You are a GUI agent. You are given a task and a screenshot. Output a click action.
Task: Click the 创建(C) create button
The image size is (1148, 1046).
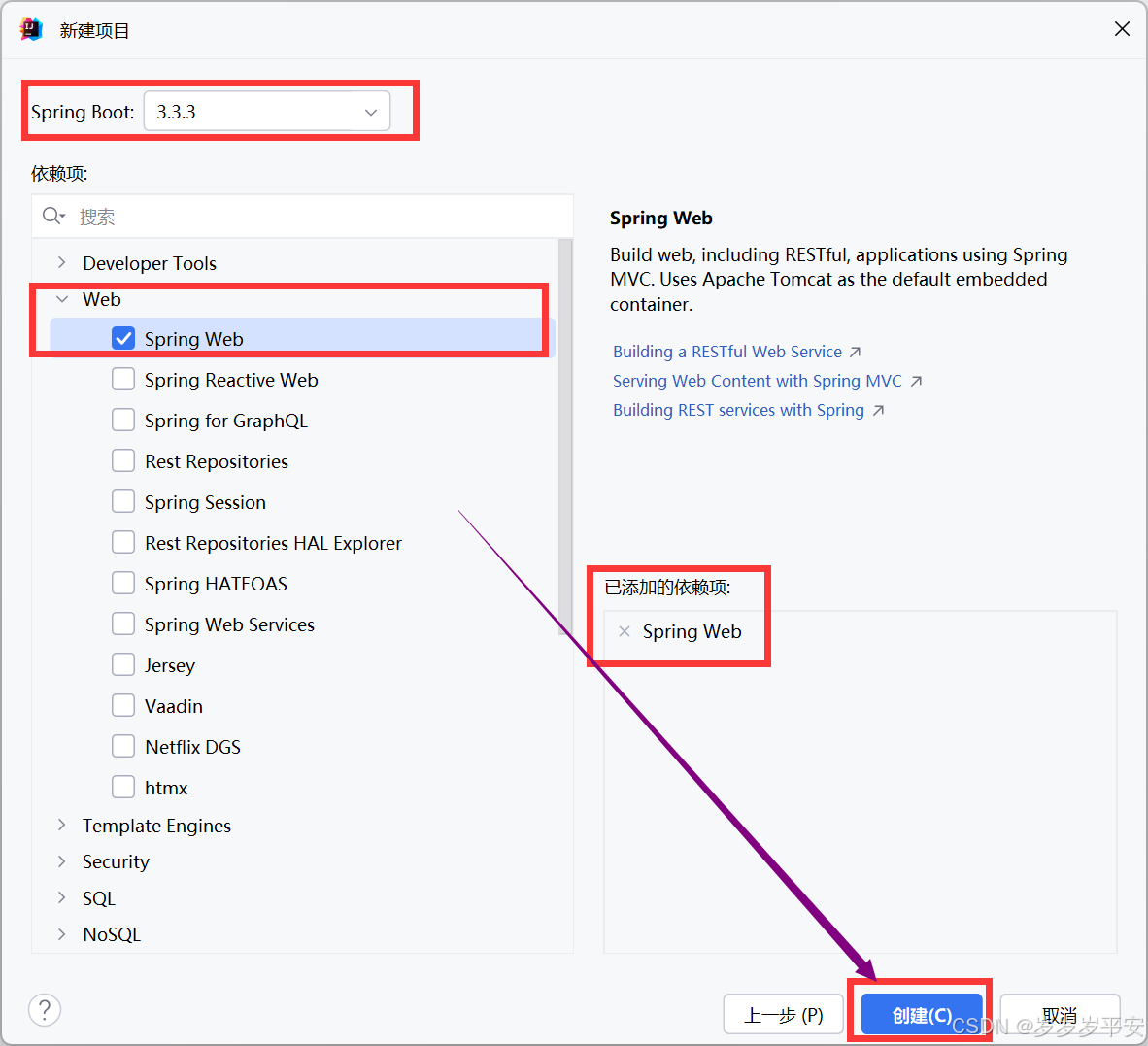pyautogui.click(x=921, y=1015)
